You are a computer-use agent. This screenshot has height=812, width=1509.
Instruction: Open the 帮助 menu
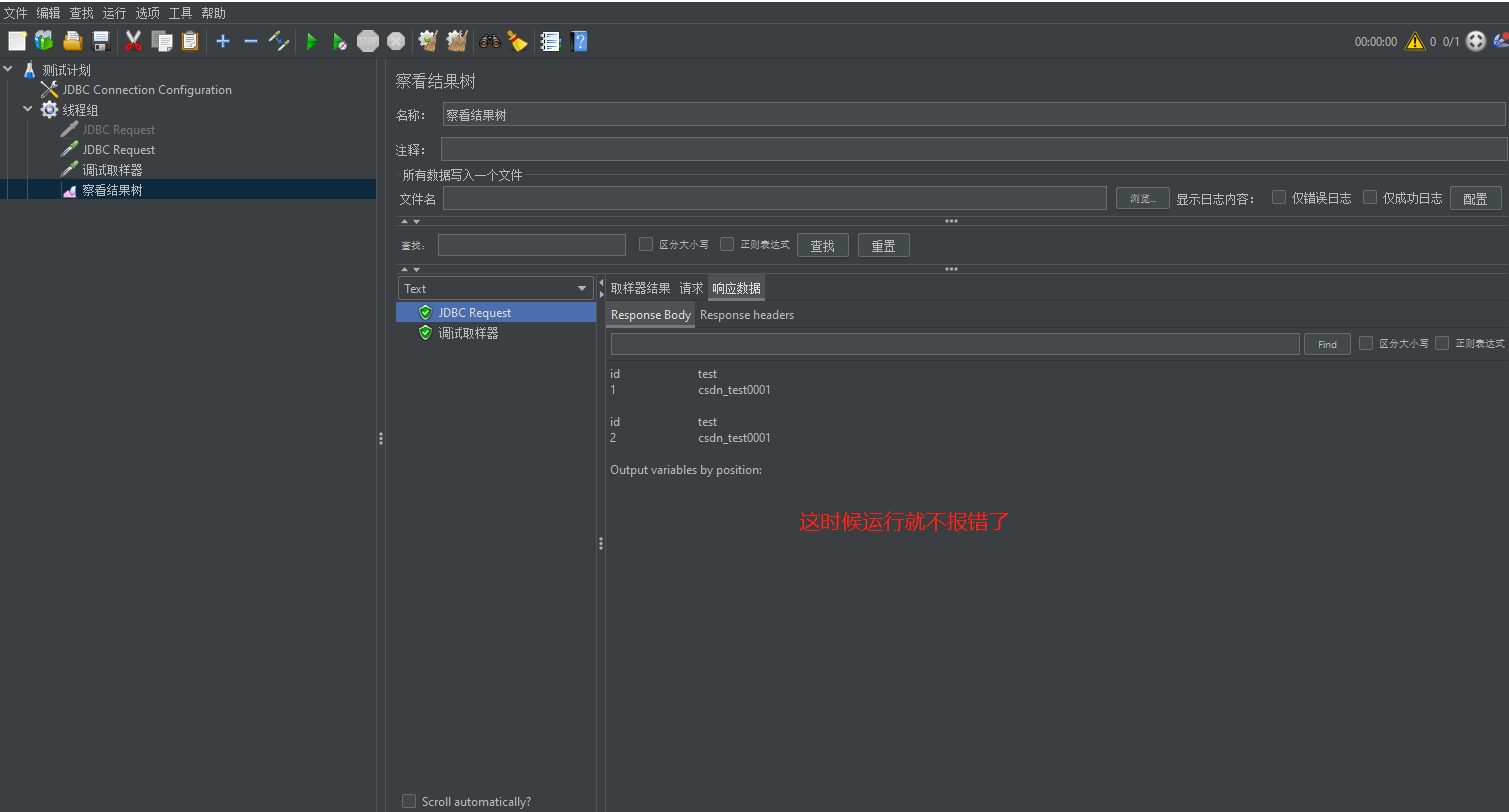tap(213, 13)
